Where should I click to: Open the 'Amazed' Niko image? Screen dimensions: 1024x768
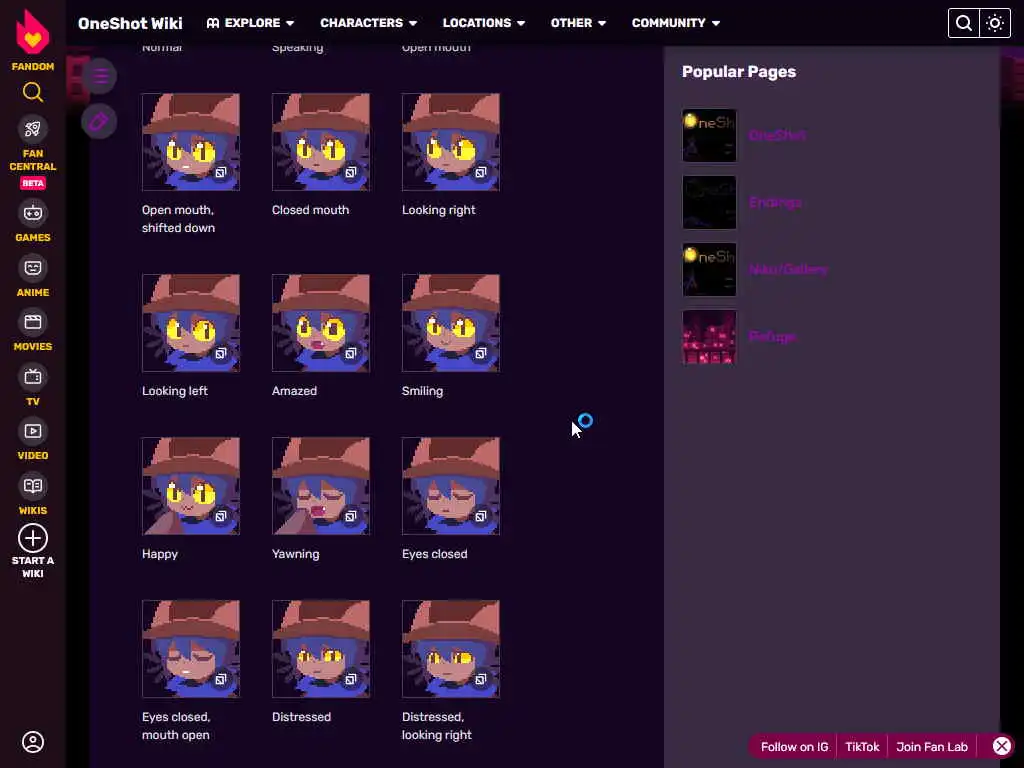point(321,323)
